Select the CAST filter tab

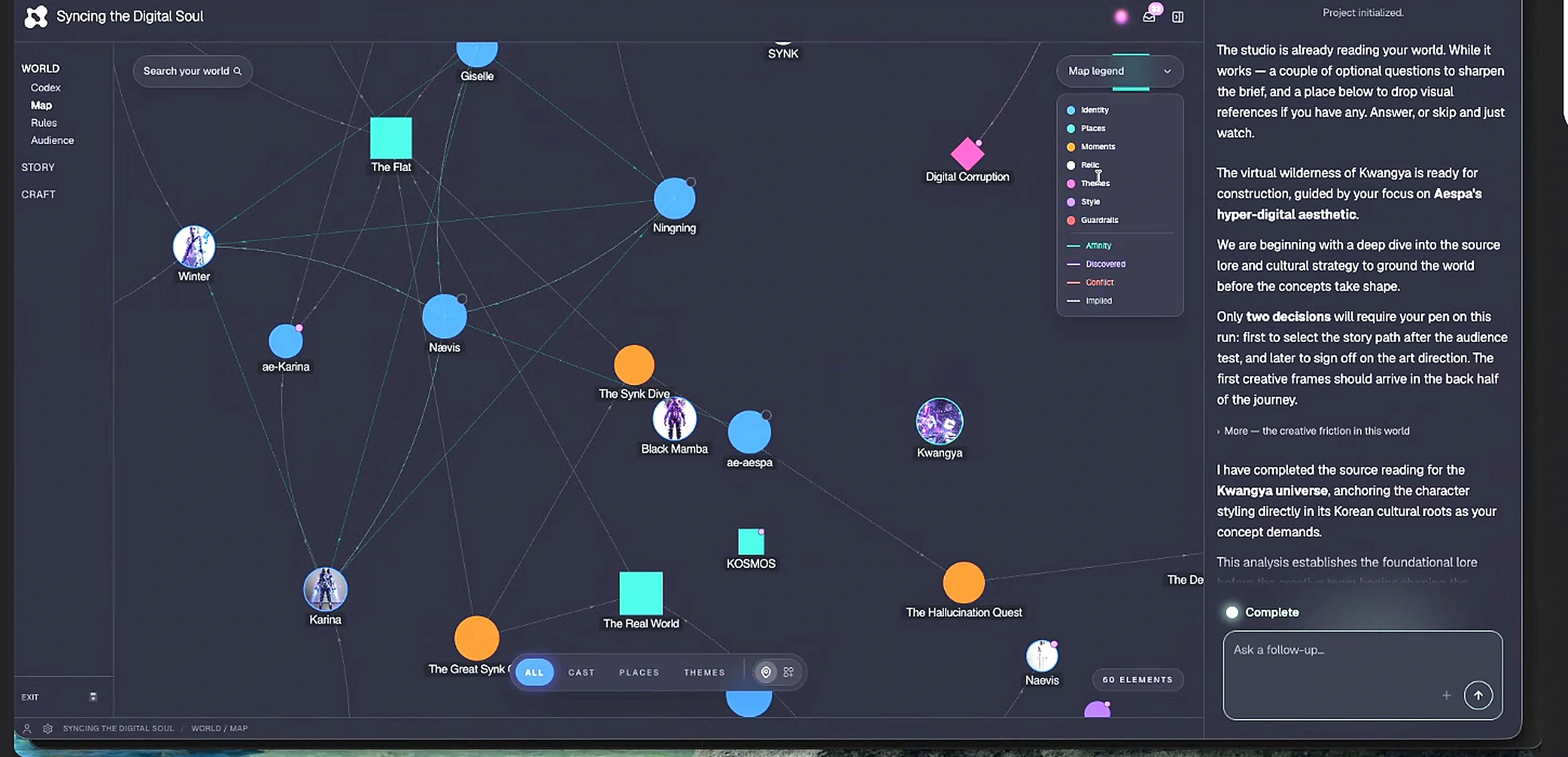click(581, 673)
